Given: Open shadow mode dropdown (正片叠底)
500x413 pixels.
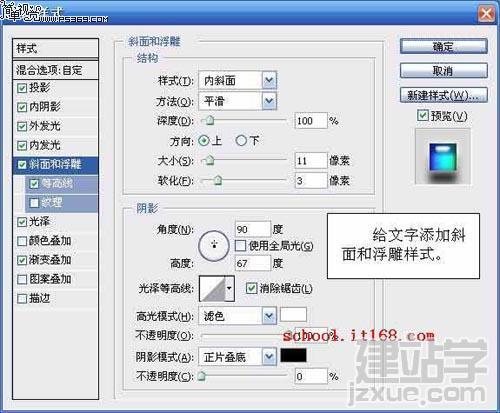Looking at the screenshot, I should point(237,357).
